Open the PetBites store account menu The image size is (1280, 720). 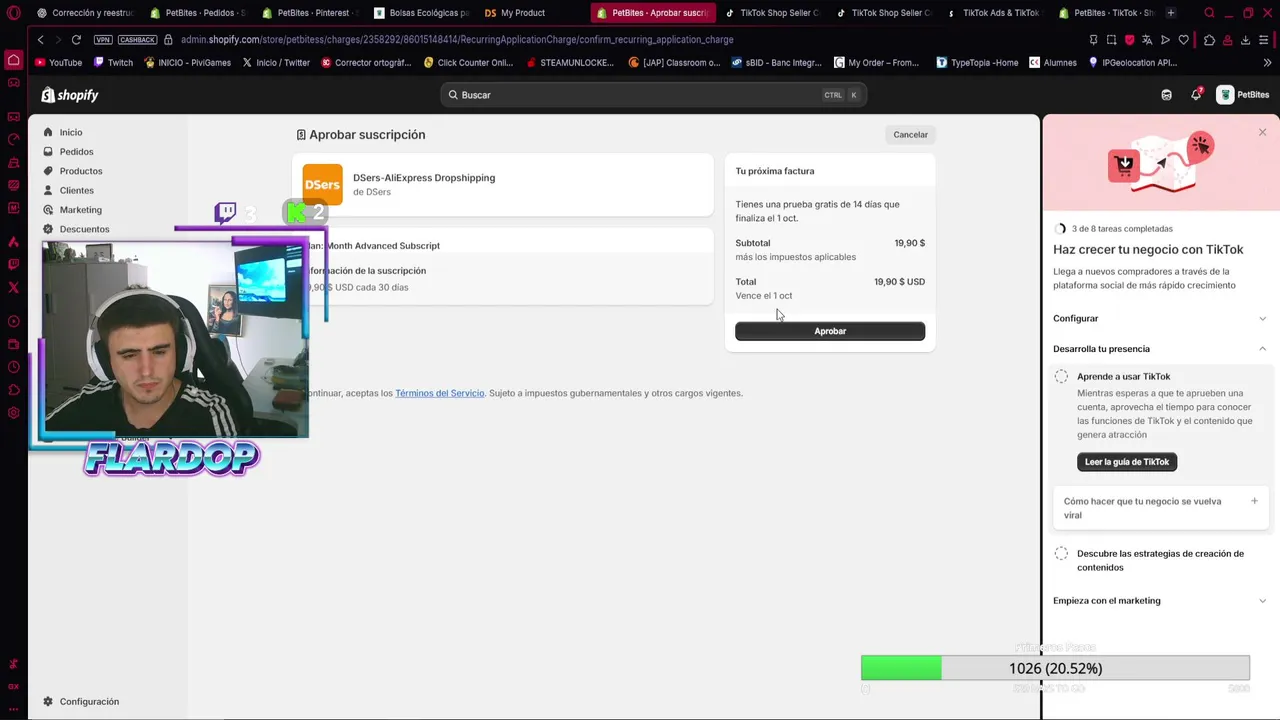[x=1243, y=95]
